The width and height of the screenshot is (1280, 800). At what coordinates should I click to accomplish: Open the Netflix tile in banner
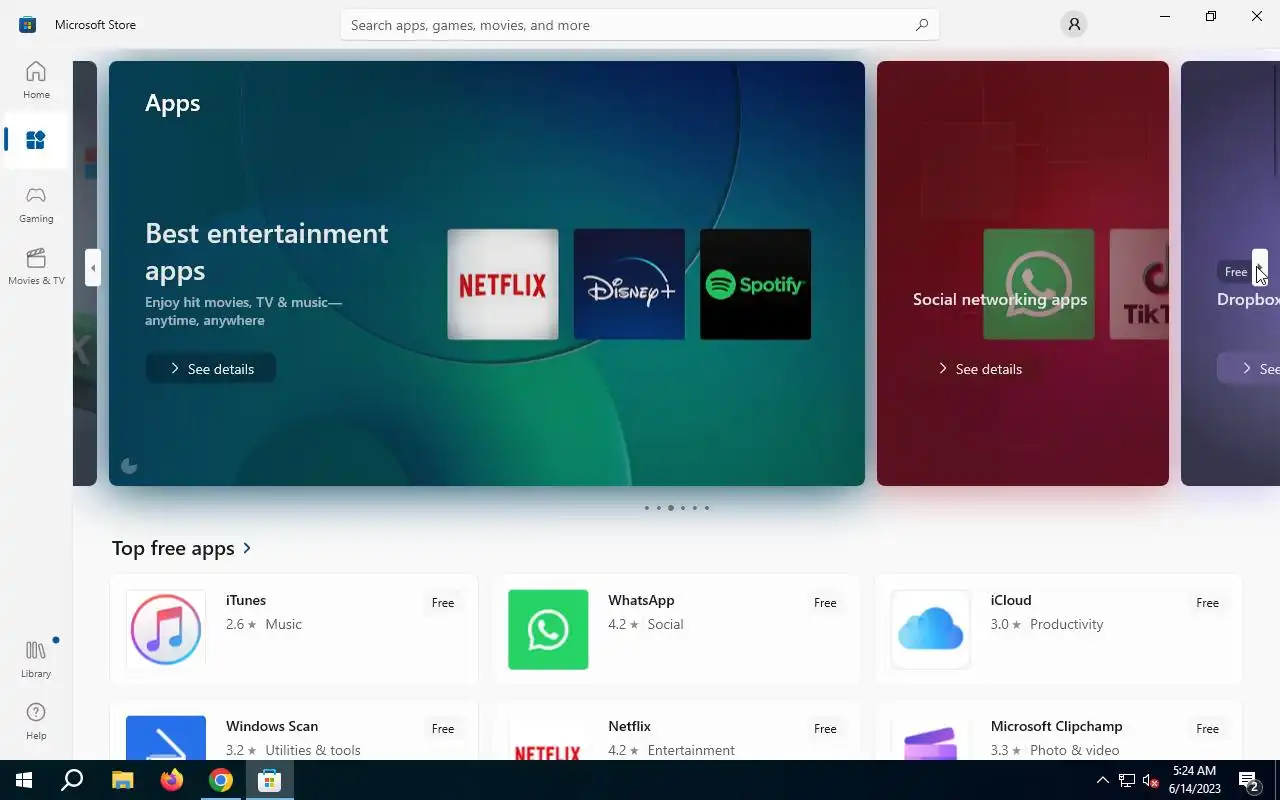(x=503, y=284)
